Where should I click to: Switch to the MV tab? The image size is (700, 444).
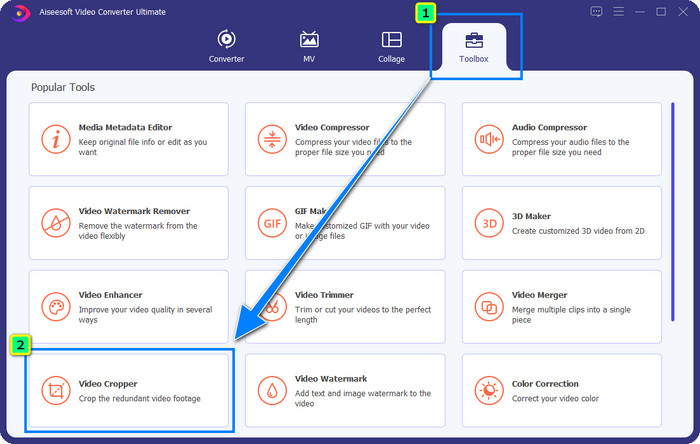coord(309,46)
